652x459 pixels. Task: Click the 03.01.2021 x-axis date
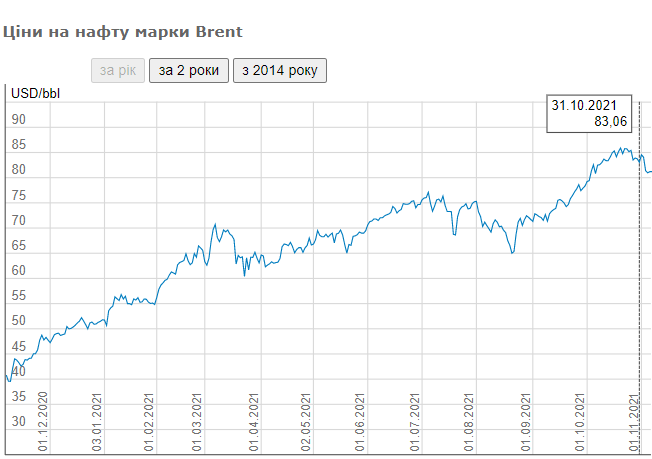click(x=99, y=425)
